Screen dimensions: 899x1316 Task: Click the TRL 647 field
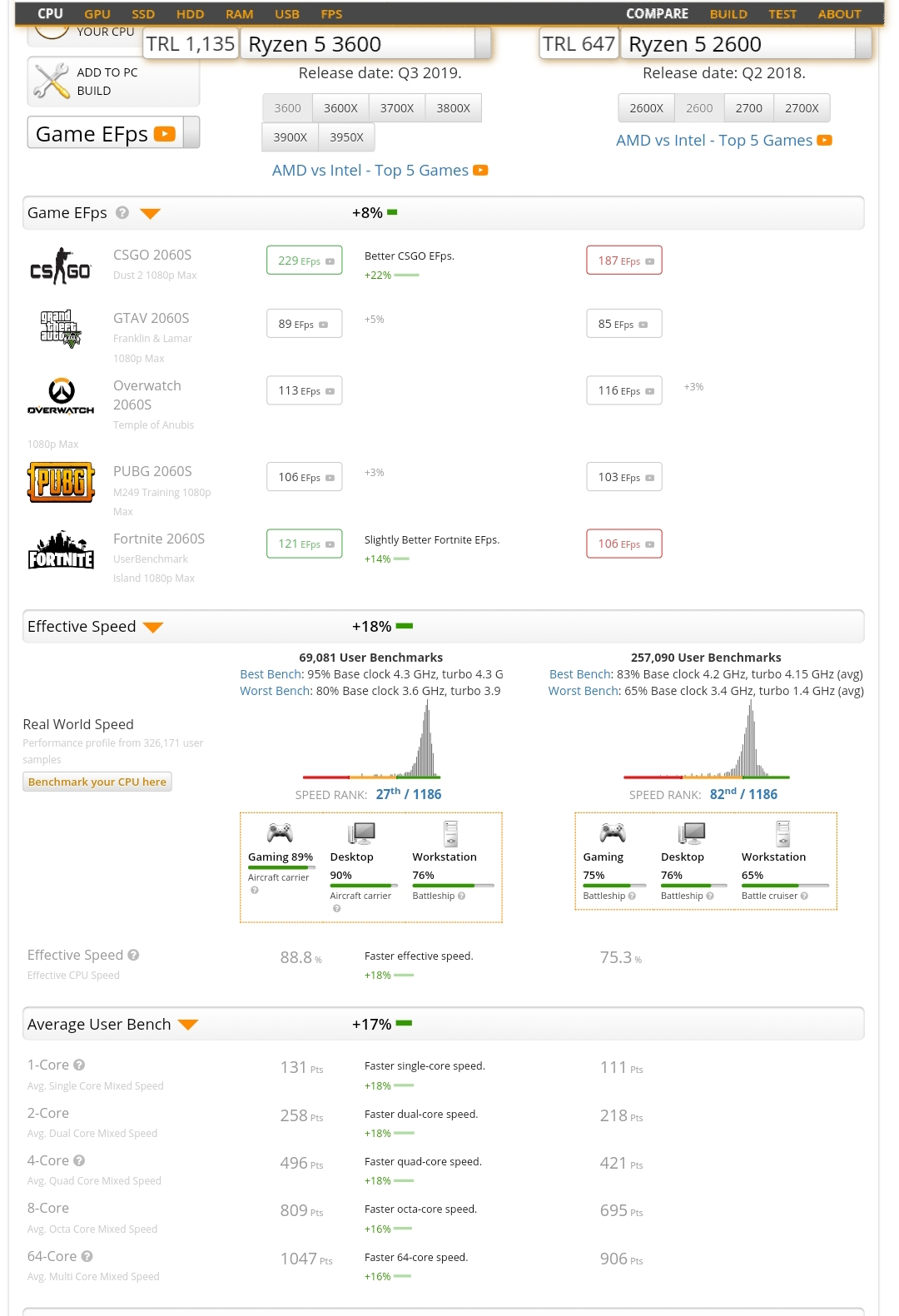(579, 43)
